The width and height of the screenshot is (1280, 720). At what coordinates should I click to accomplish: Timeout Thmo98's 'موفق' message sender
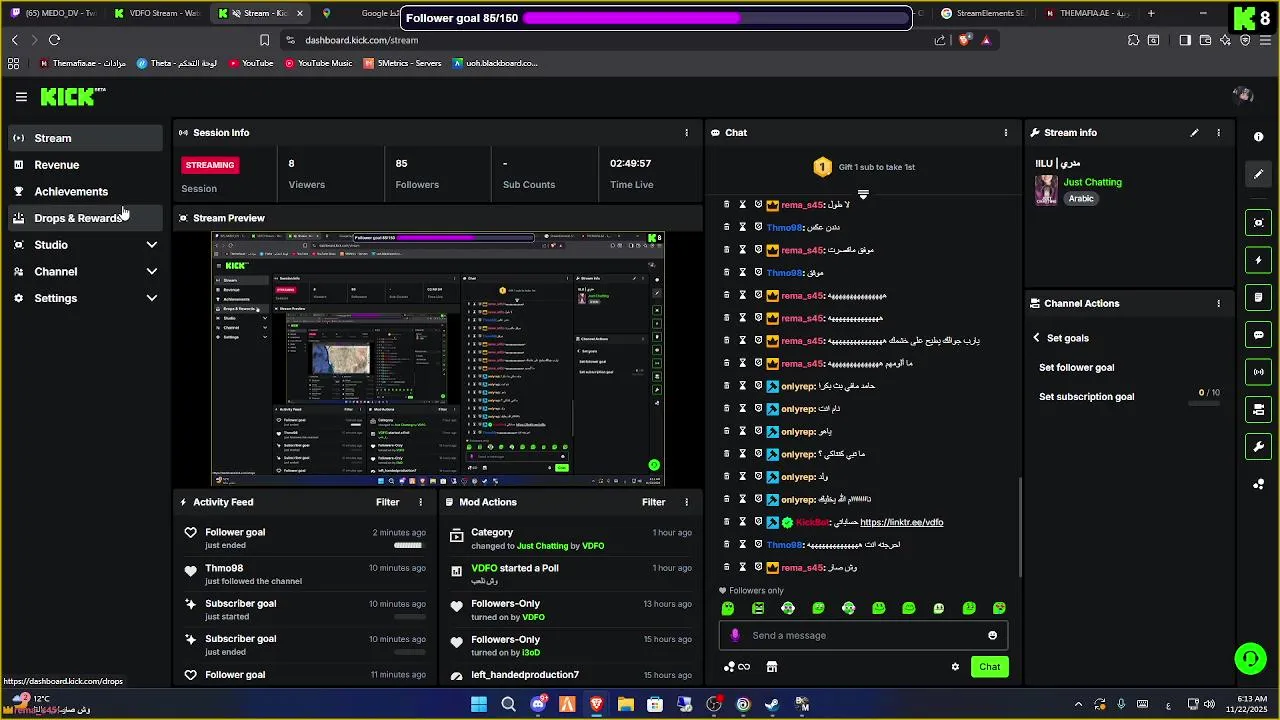coord(742,272)
